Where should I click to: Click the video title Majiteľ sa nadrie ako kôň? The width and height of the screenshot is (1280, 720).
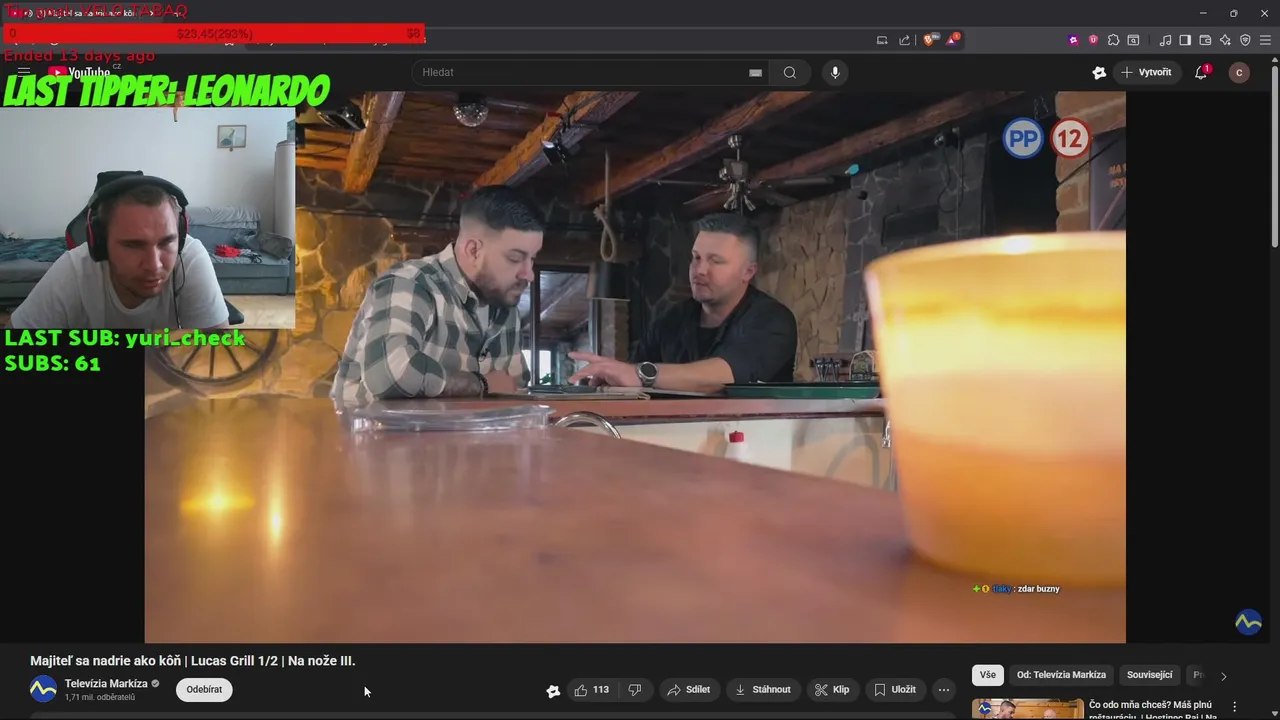[193, 661]
